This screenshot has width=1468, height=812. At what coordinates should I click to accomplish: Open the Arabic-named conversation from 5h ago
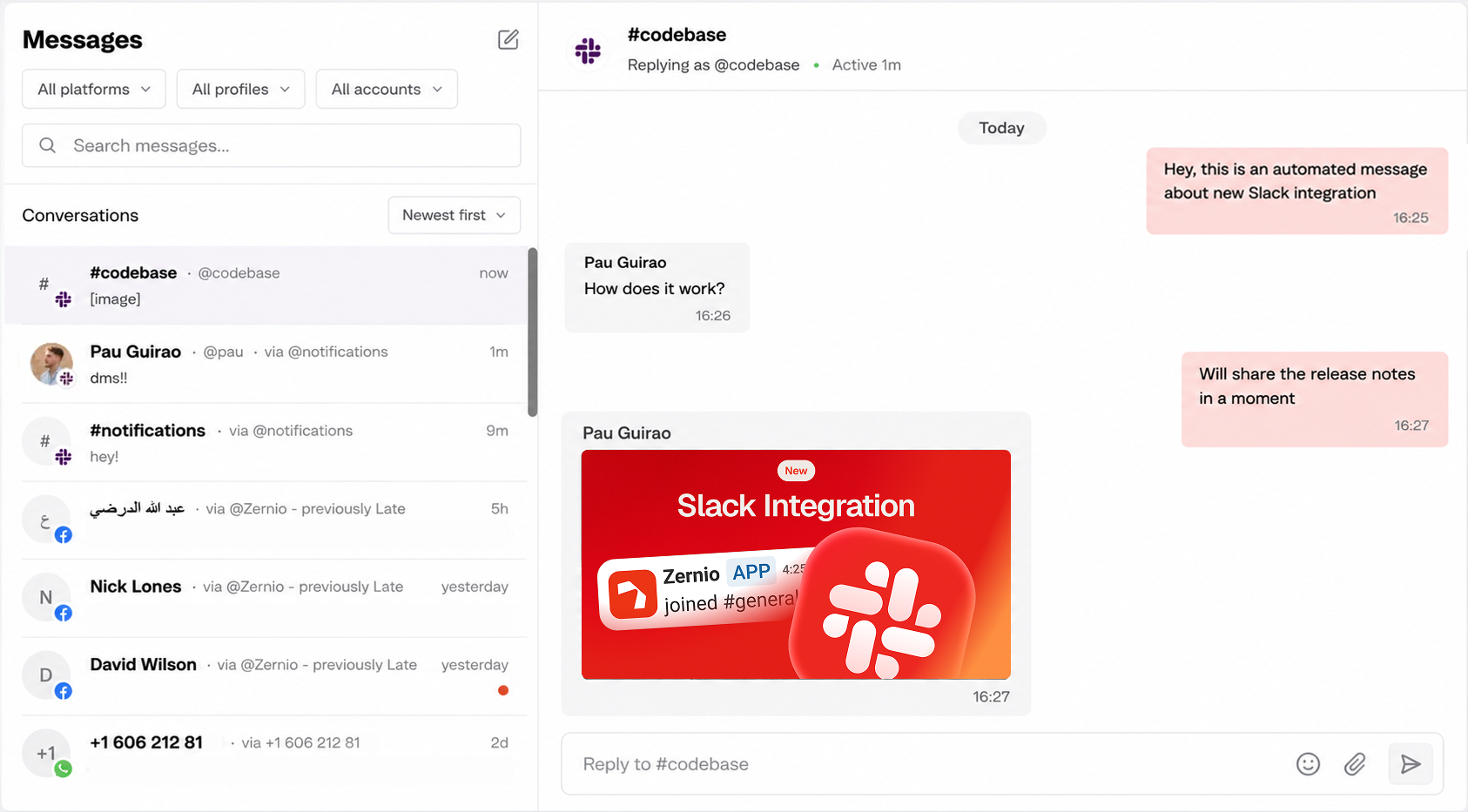266,520
